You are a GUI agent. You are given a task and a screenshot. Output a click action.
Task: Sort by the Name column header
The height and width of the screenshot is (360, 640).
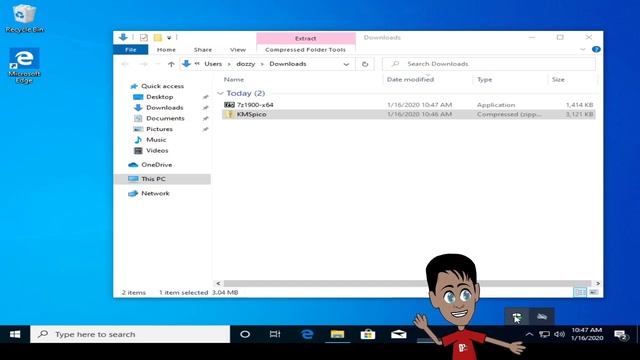click(233, 80)
